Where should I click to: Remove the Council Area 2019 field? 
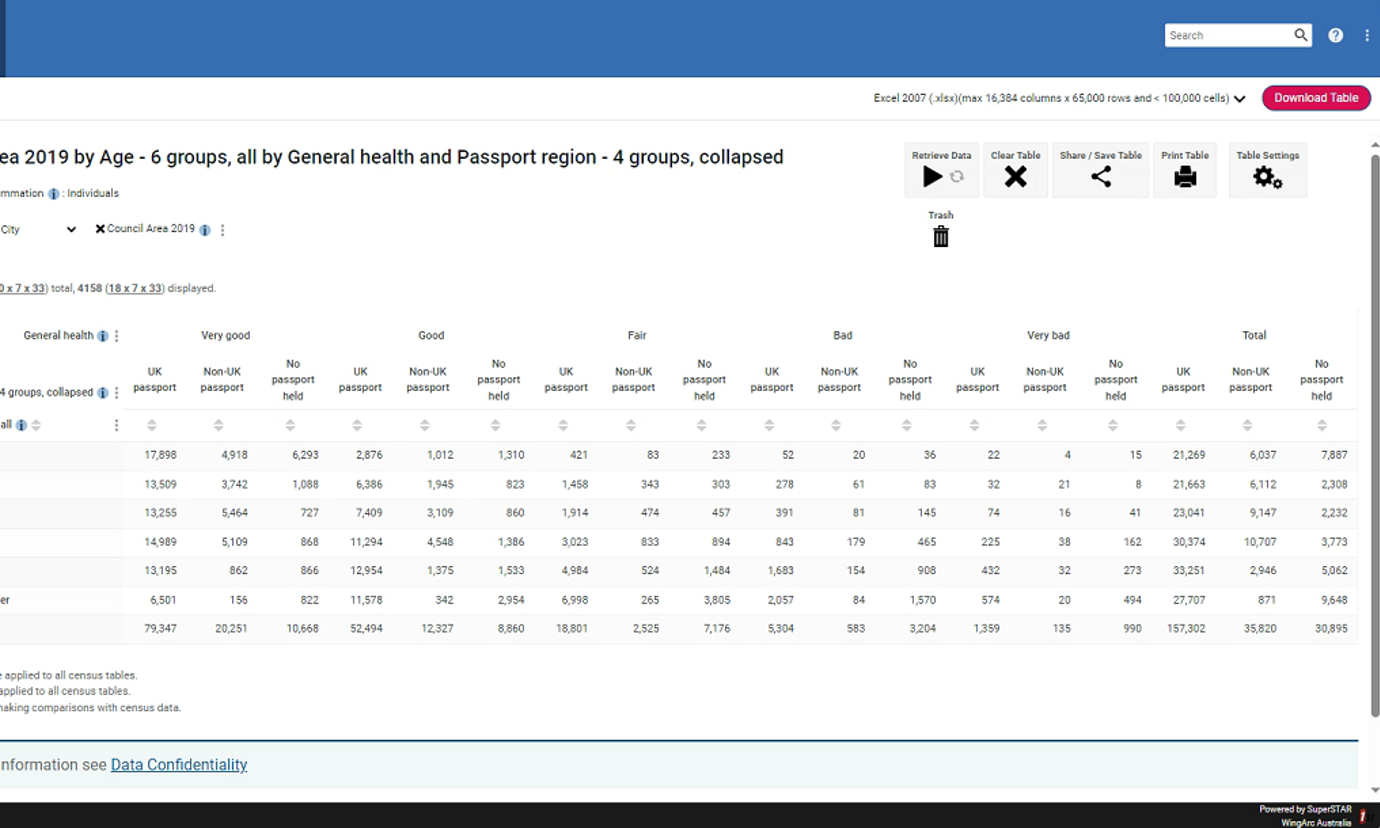(x=100, y=229)
